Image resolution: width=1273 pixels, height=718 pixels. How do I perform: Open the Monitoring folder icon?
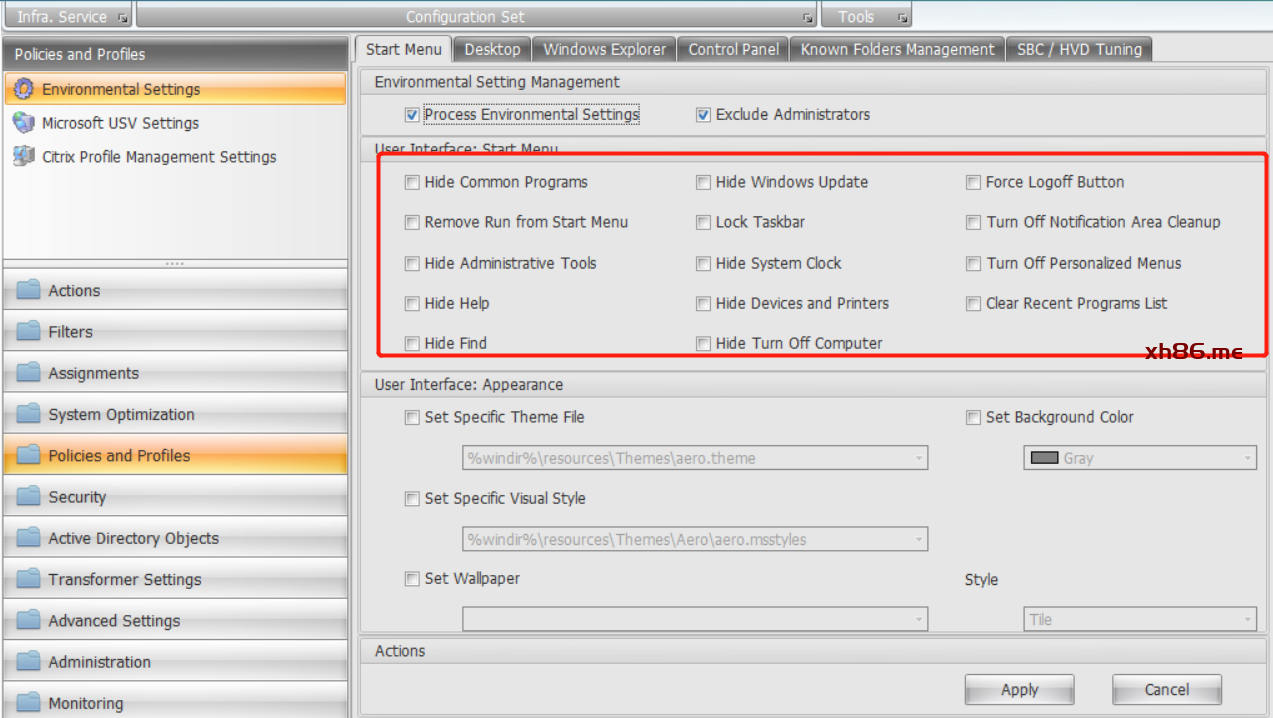(29, 703)
